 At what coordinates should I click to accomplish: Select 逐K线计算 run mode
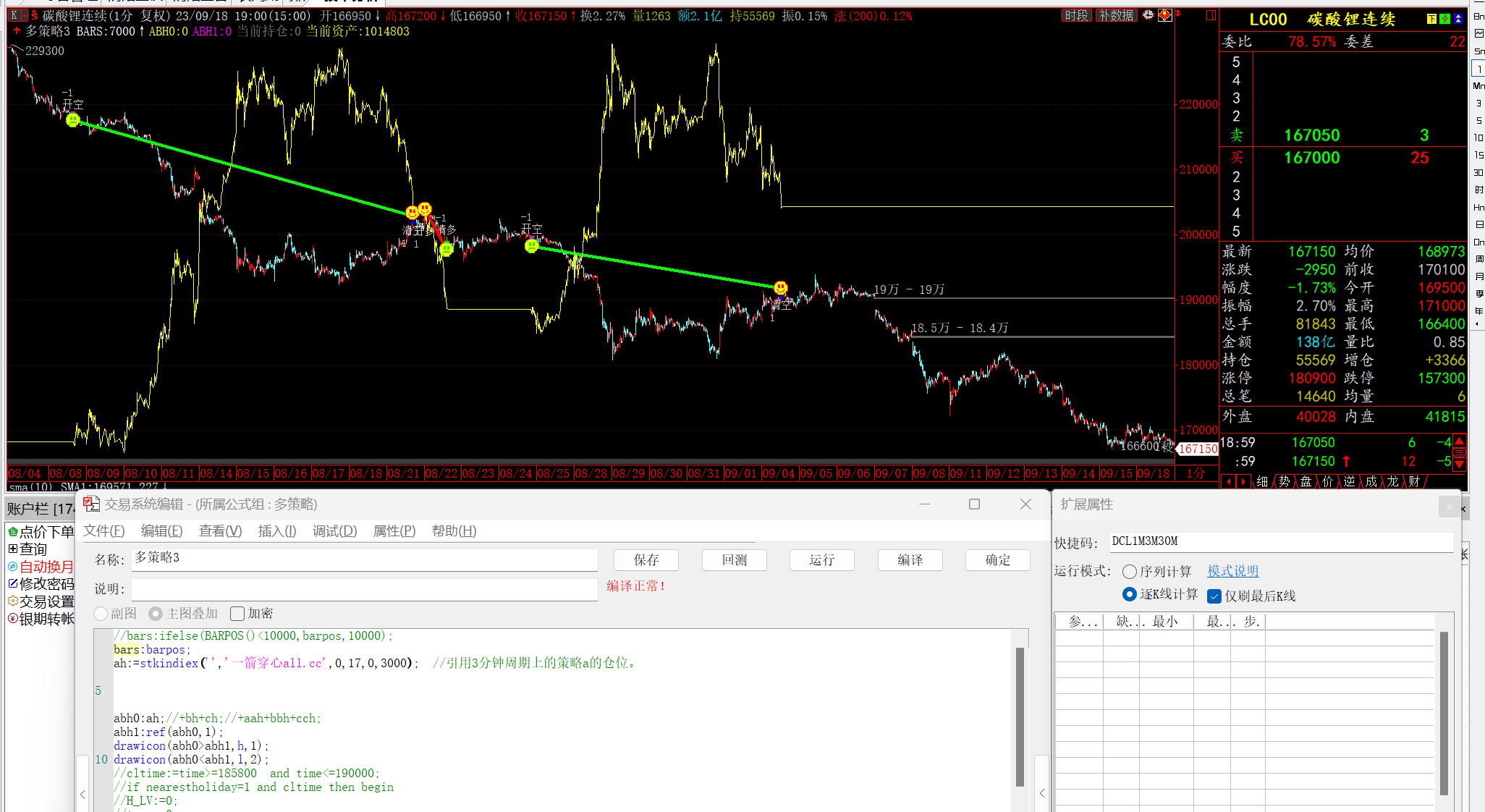click(1130, 594)
